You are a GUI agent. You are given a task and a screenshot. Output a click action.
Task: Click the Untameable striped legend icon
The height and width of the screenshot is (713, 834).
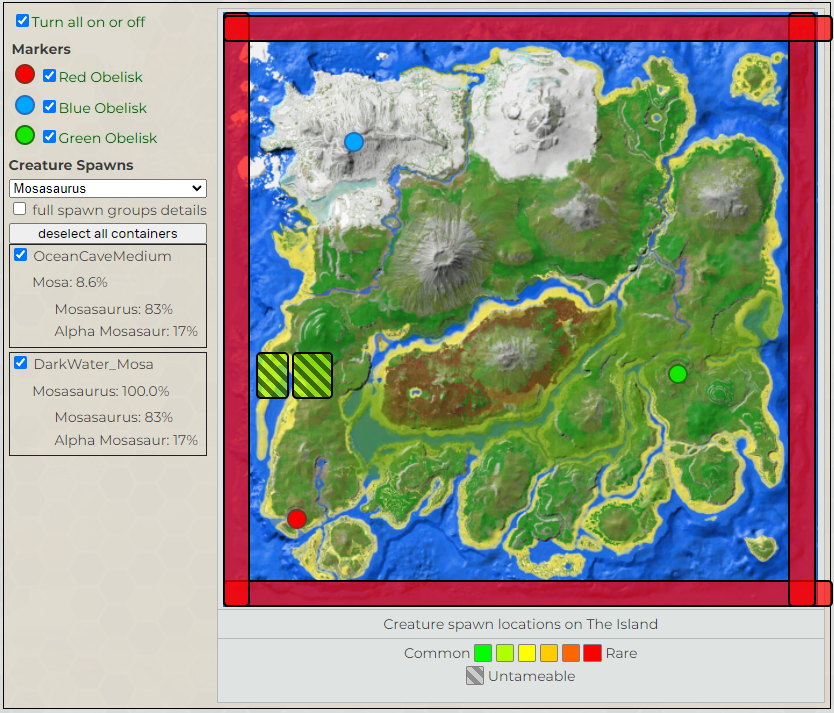(x=474, y=676)
